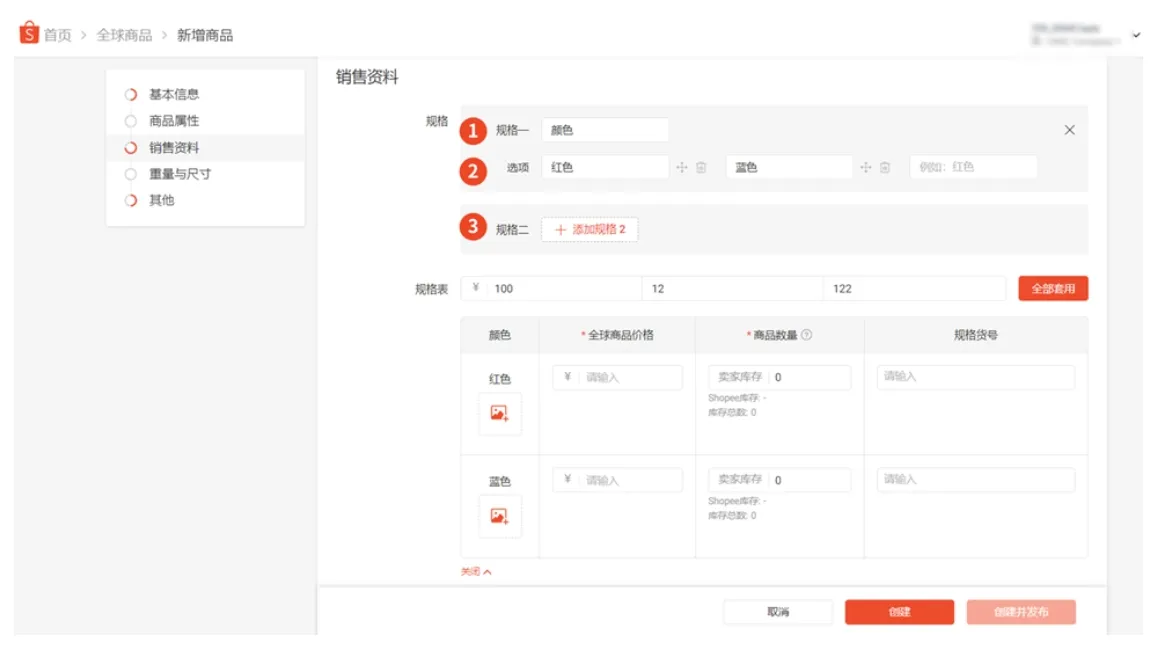
Task: Click the trash icon to delete 蓝色 option
Action: pyautogui.click(x=885, y=166)
